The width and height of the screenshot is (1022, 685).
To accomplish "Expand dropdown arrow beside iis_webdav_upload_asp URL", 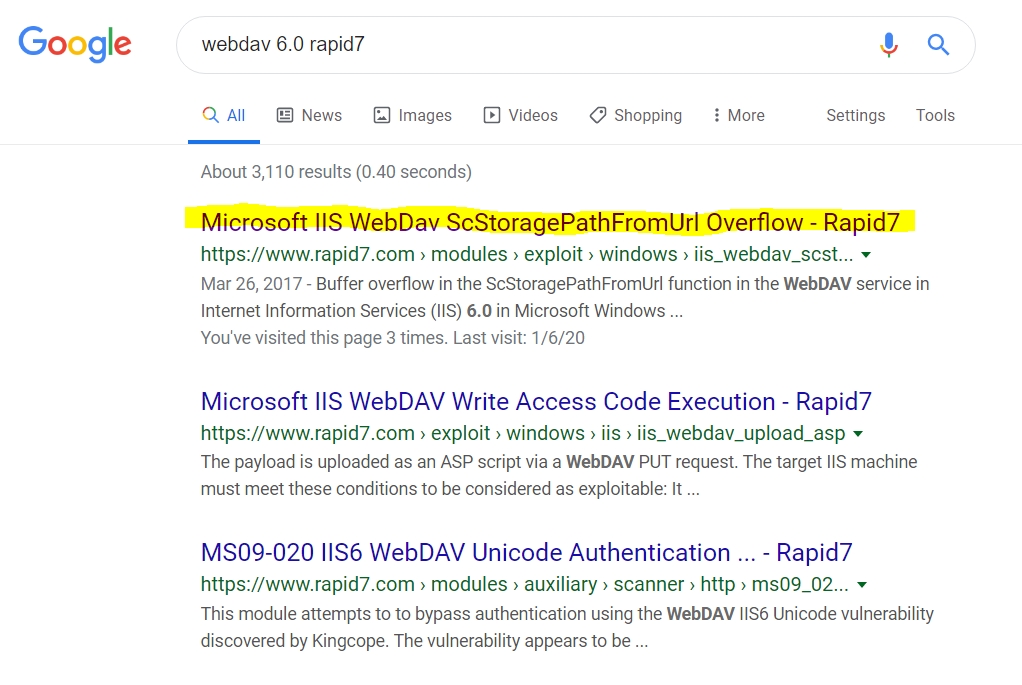I will click(x=858, y=434).
